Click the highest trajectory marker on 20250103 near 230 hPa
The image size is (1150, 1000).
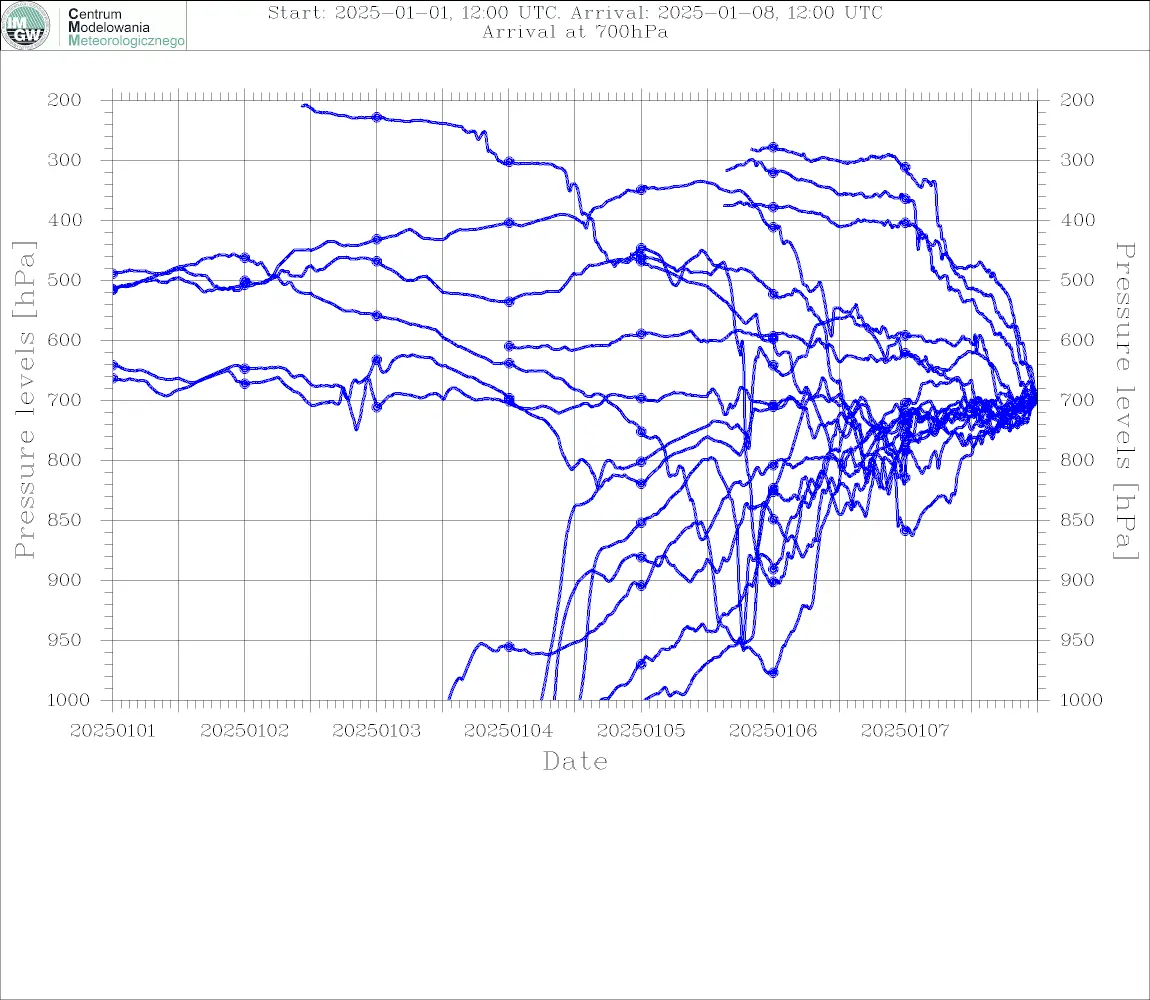[377, 117]
